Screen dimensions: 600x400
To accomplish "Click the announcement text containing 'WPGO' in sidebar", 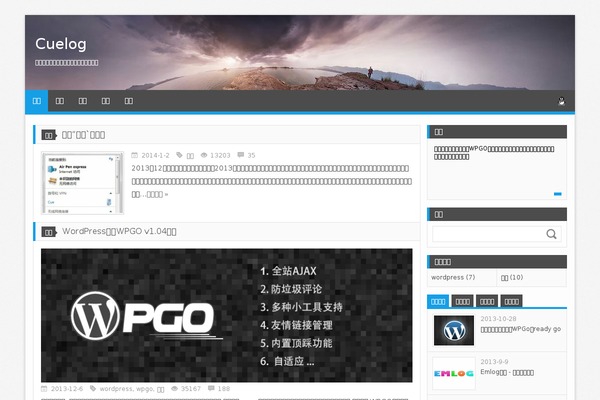I will pos(494,153).
